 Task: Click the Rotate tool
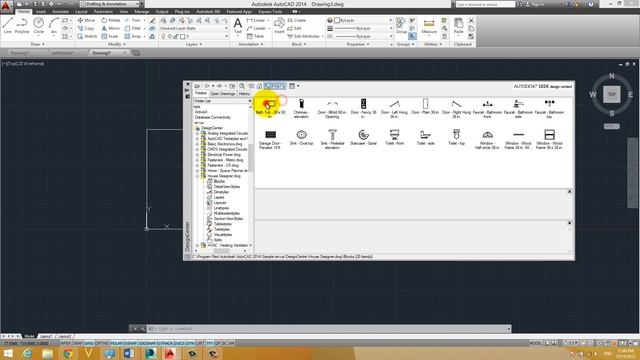click(111, 20)
